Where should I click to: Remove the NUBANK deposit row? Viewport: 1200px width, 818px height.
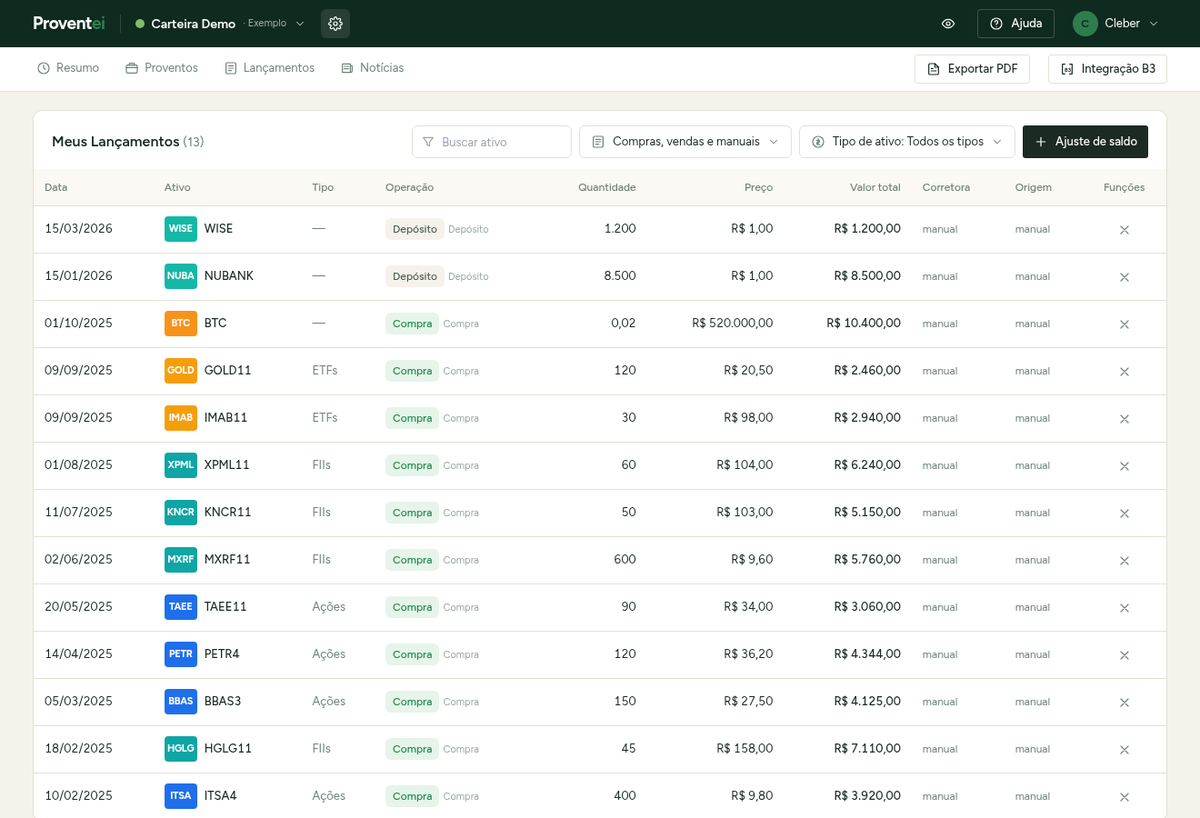pyautogui.click(x=1124, y=277)
